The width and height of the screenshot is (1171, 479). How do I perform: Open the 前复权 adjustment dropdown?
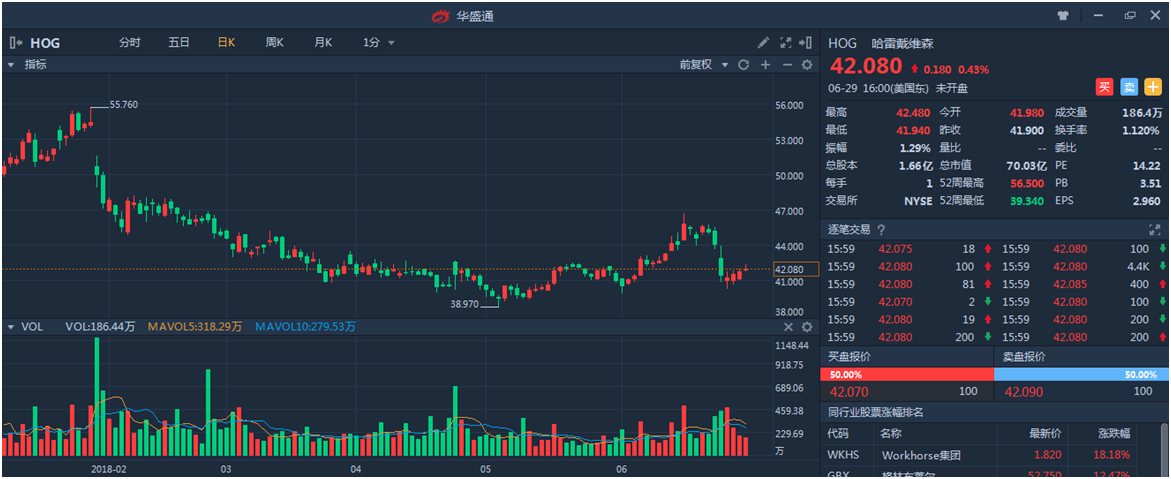(701, 65)
